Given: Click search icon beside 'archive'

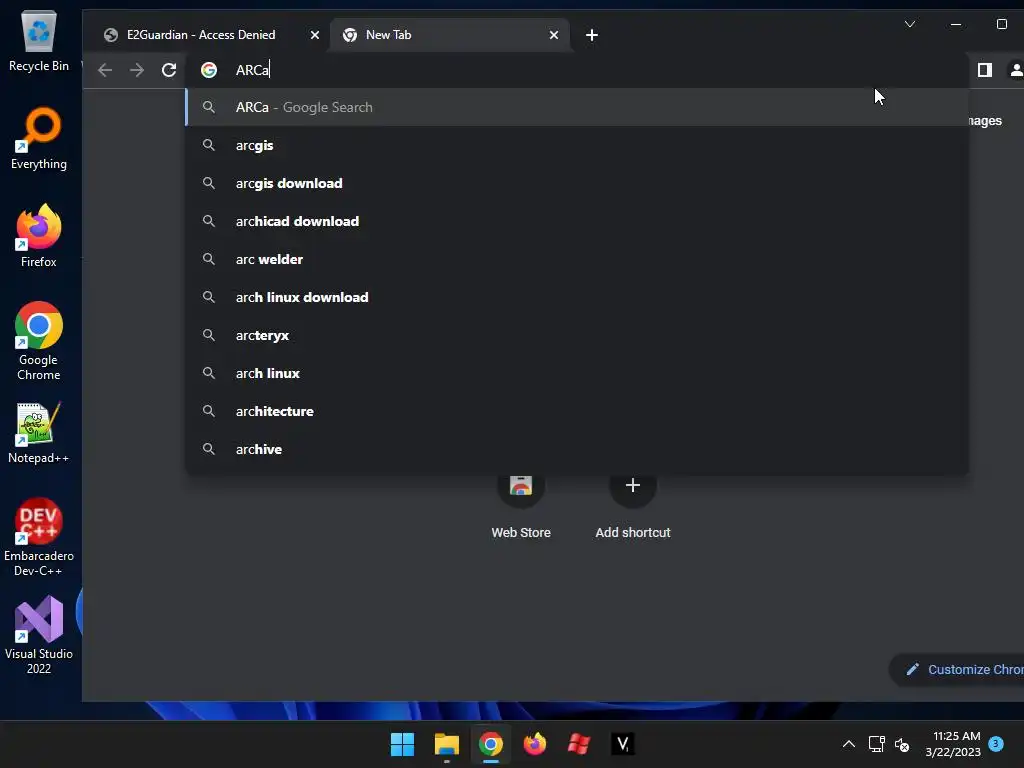Looking at the screenshot, I should point(208,449).
